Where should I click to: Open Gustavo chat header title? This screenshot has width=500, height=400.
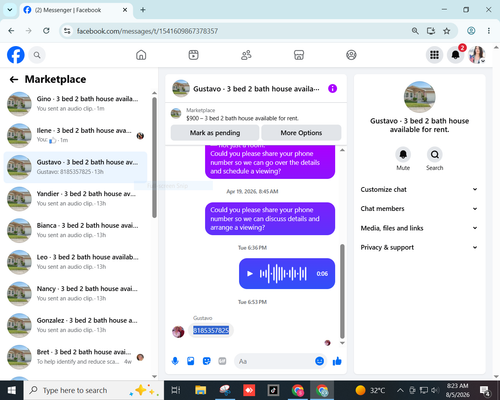click(x=256, y=89)
